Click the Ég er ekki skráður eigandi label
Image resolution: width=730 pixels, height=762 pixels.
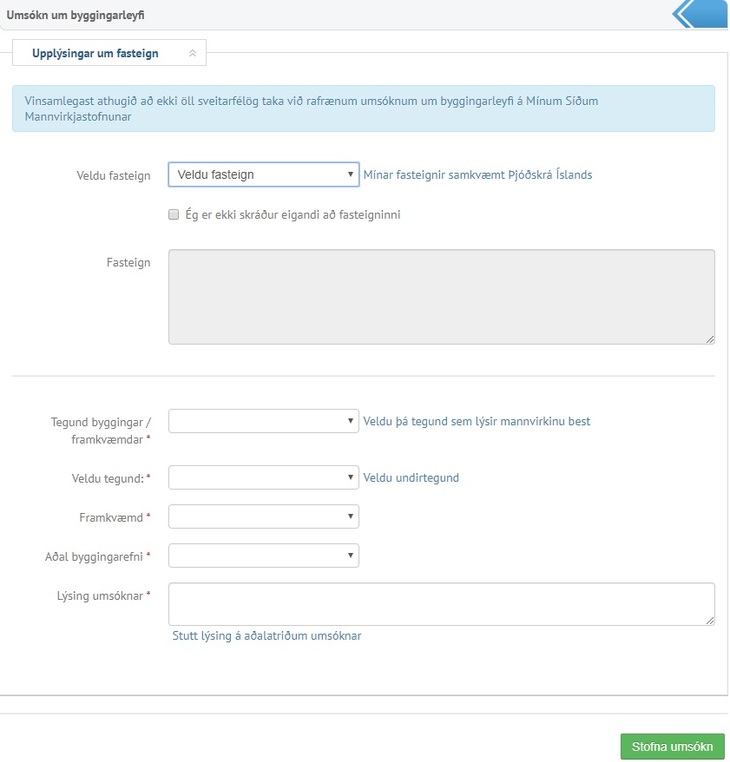[293, 215]
